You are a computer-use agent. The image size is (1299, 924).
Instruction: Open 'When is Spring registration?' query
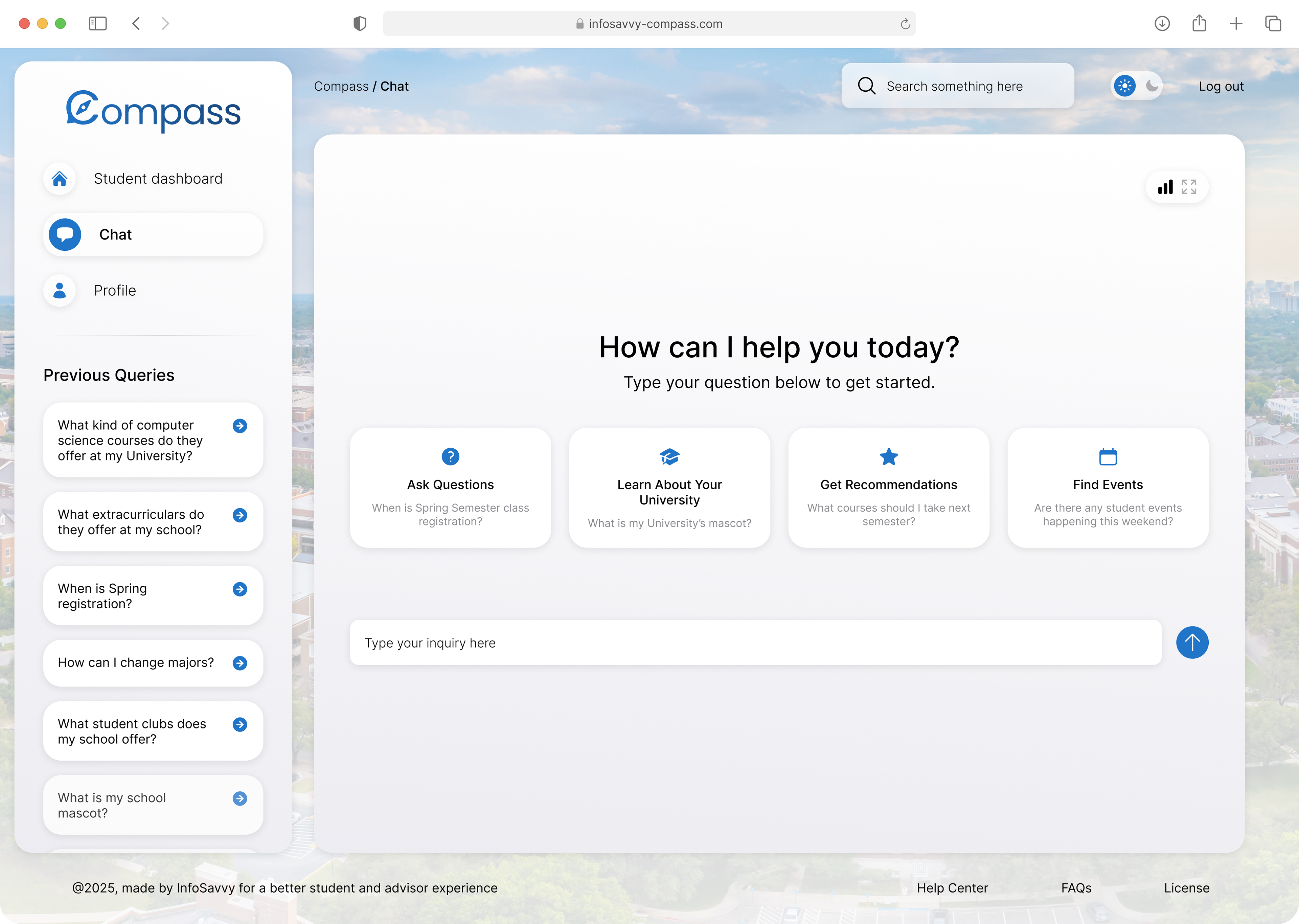click(x=153, y=596)
